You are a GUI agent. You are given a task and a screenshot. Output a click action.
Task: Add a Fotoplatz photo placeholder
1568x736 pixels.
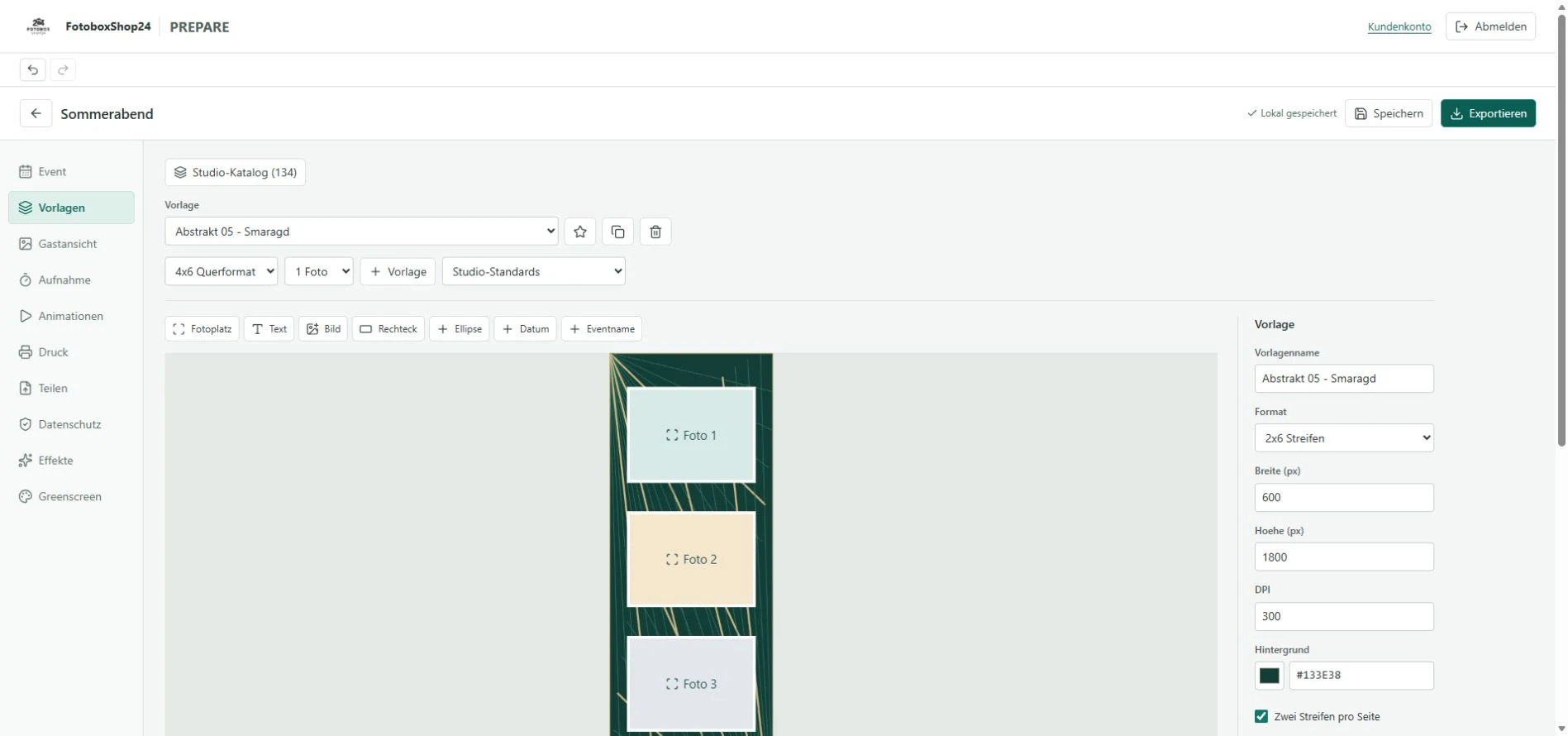click(203, 329)
